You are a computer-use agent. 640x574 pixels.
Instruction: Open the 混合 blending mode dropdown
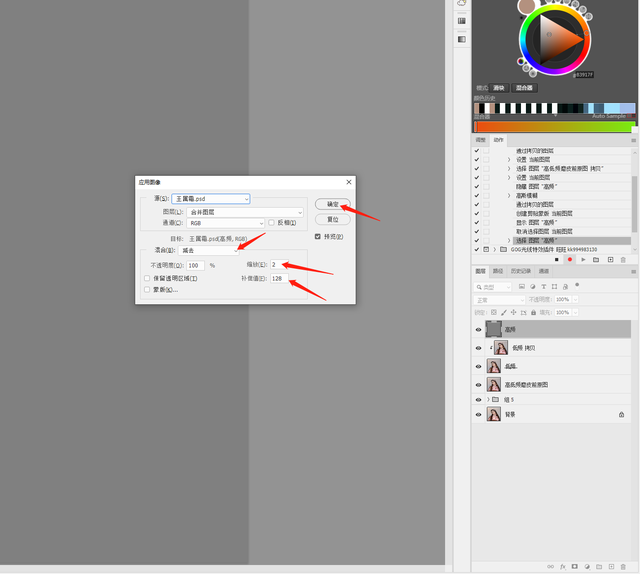(x=209, y=250)
